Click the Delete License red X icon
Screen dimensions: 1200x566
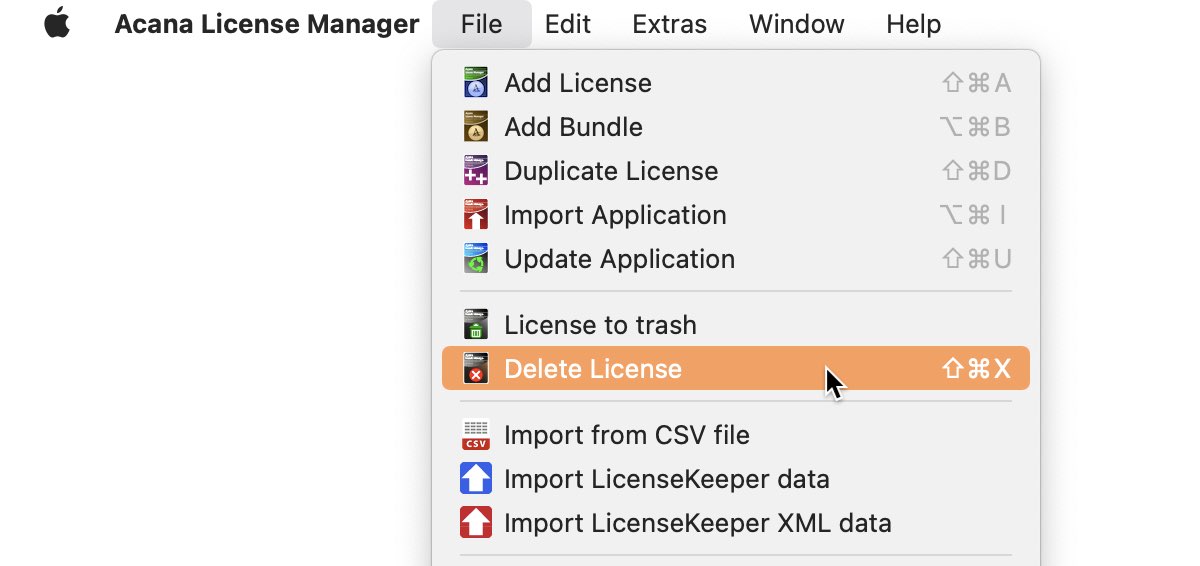pos(476,369)
